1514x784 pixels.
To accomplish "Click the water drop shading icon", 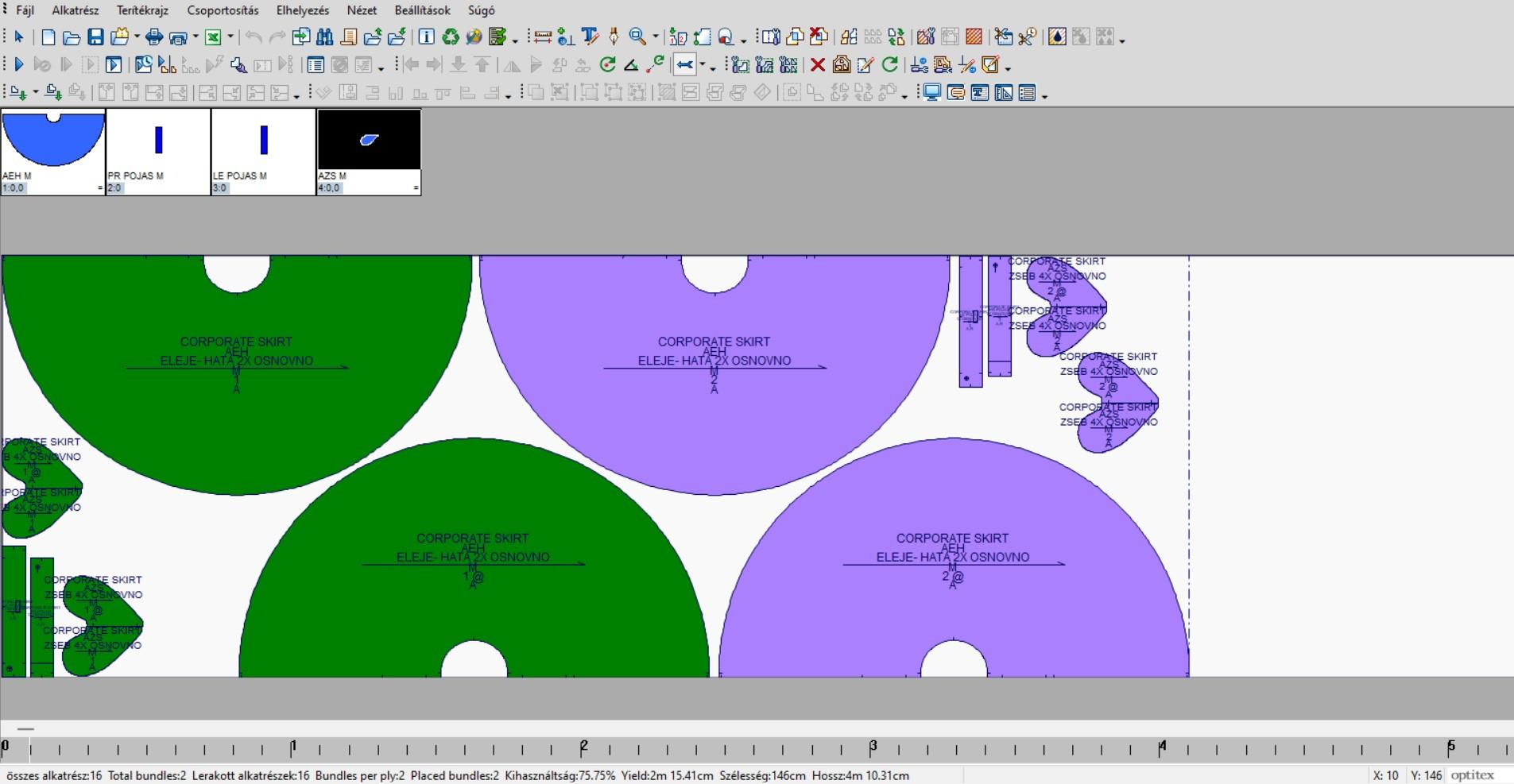I will coord(1057,37).
